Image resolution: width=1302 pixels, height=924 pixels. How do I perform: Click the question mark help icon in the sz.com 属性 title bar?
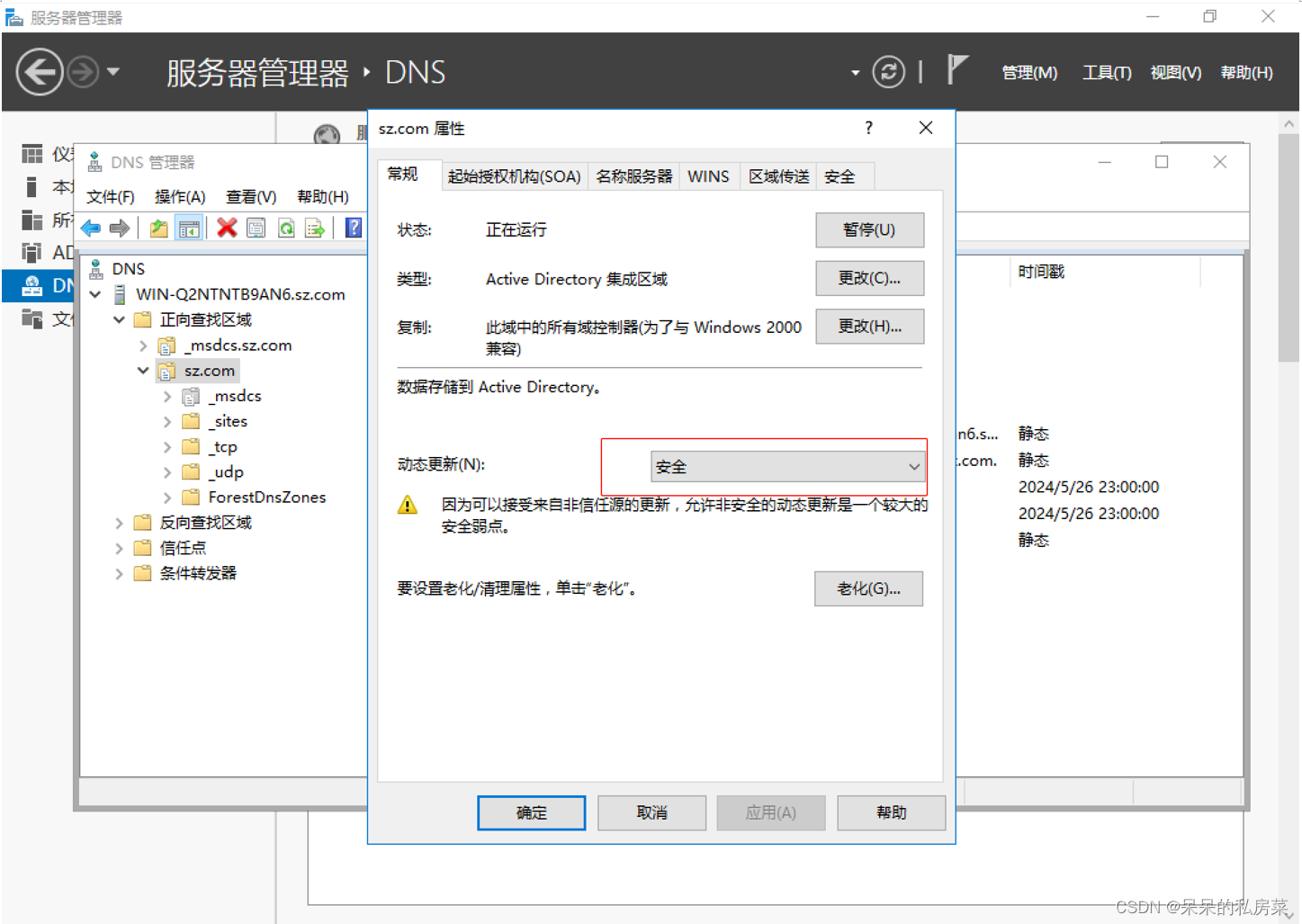(x=868, y=128)
